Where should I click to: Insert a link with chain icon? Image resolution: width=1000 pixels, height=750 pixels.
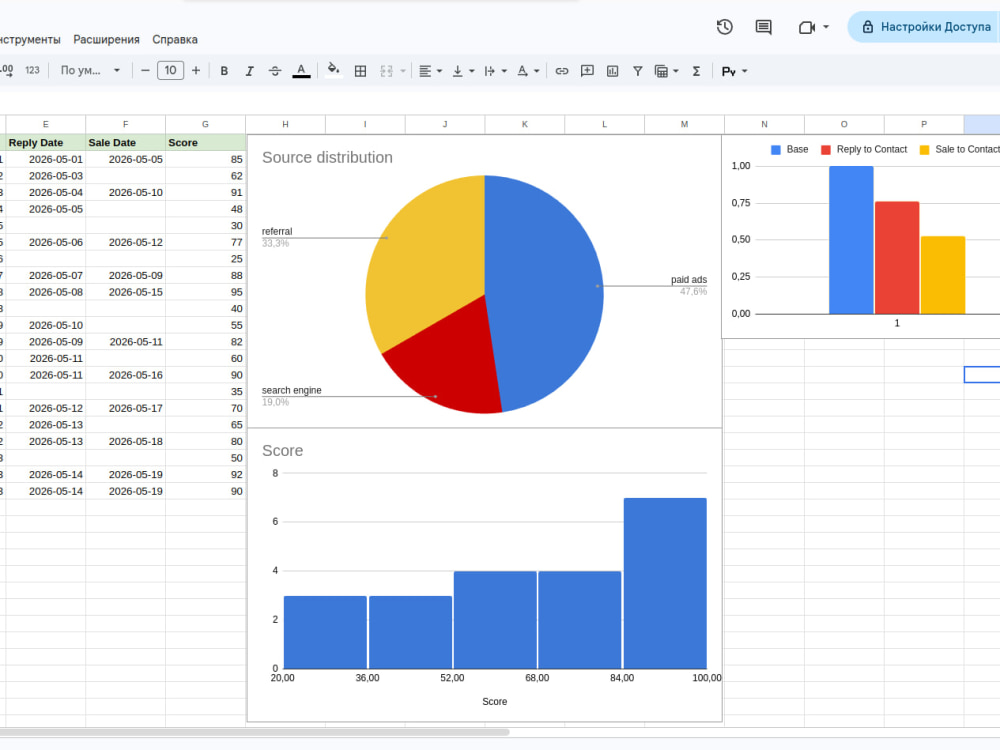562,71
